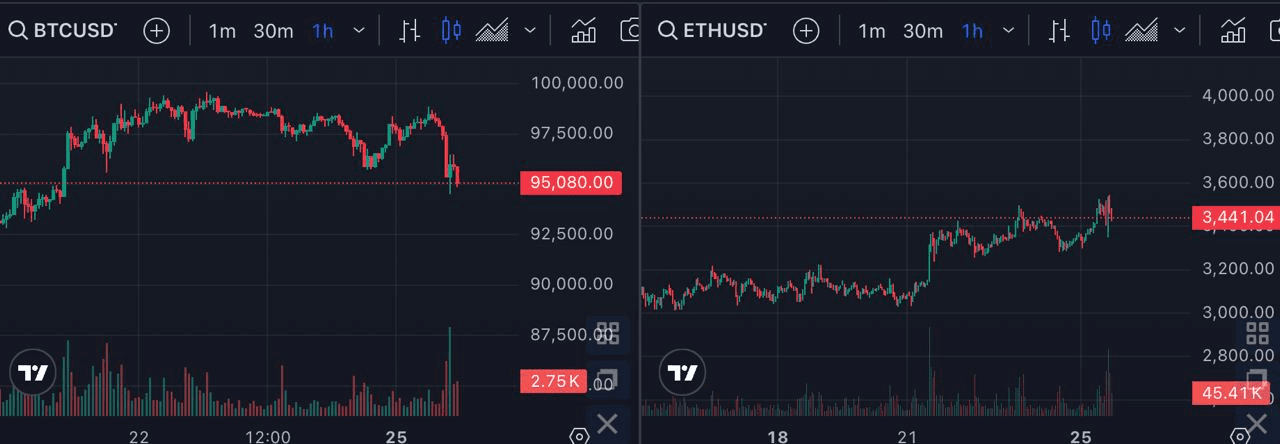Click the BTCUSD symbol search
This screenshot has height=444, width=1280.
(62, 30)
